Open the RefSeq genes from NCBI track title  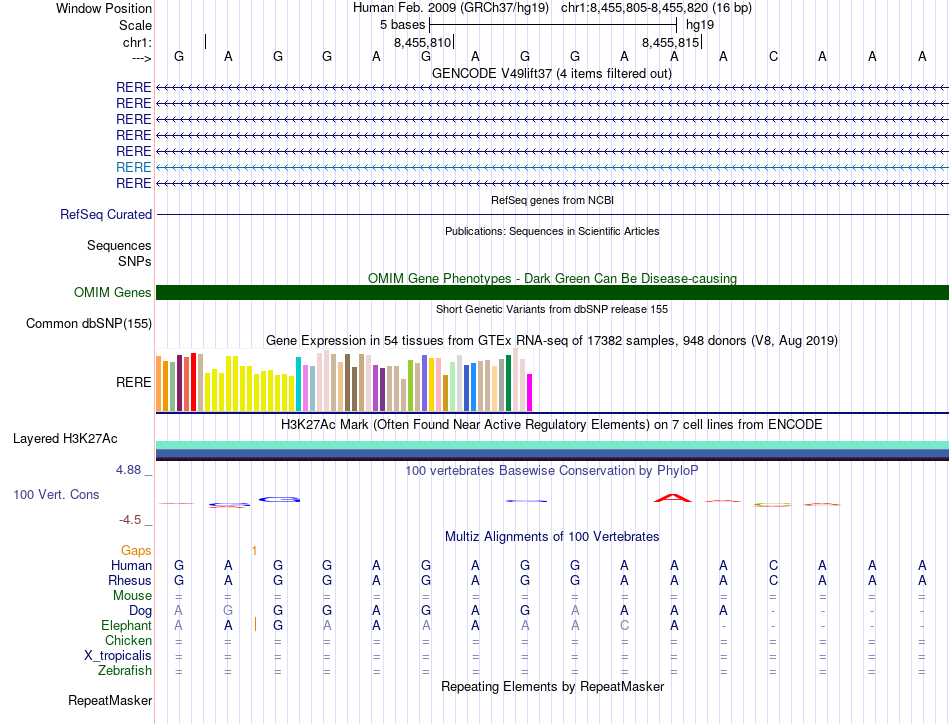[x=552, y=200]
